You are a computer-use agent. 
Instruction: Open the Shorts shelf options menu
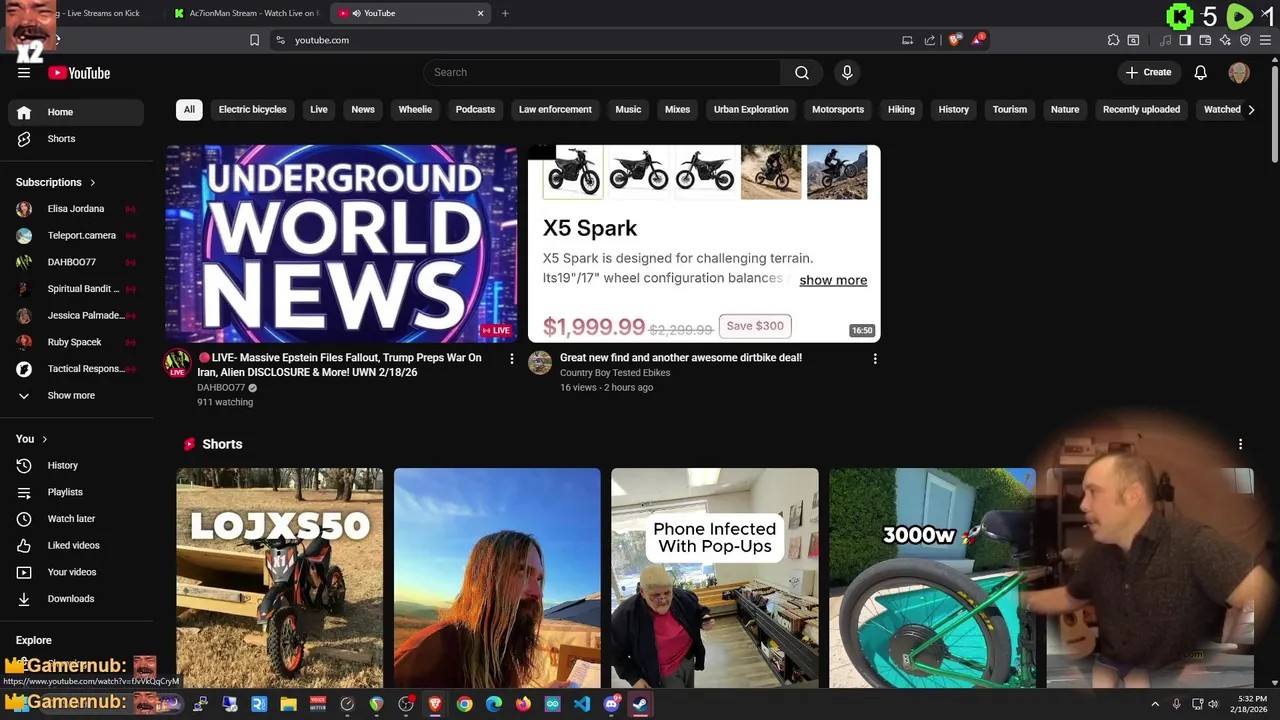click(1241, 444)
